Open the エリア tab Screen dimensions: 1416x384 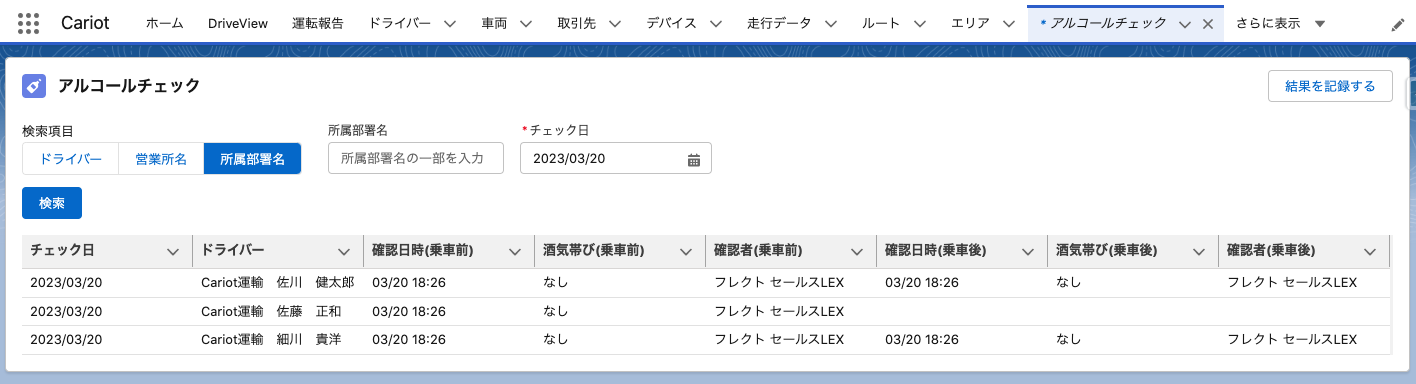tap(969, 24)
